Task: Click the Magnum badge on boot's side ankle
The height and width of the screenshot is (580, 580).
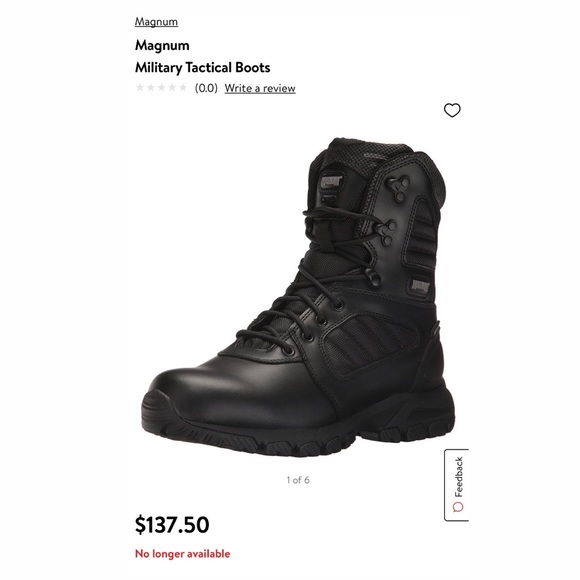Action: 420,287
